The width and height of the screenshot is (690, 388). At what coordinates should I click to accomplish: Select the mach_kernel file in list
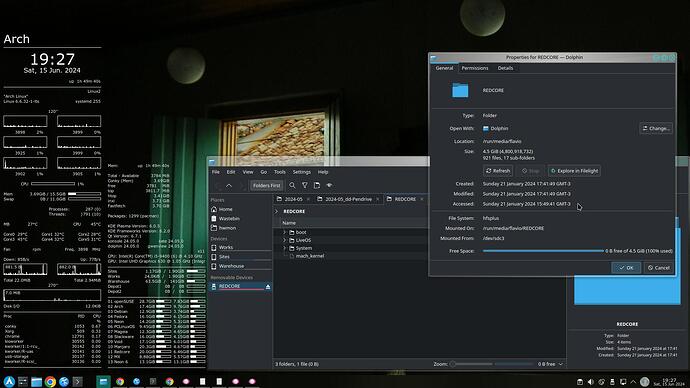[309, 256]
